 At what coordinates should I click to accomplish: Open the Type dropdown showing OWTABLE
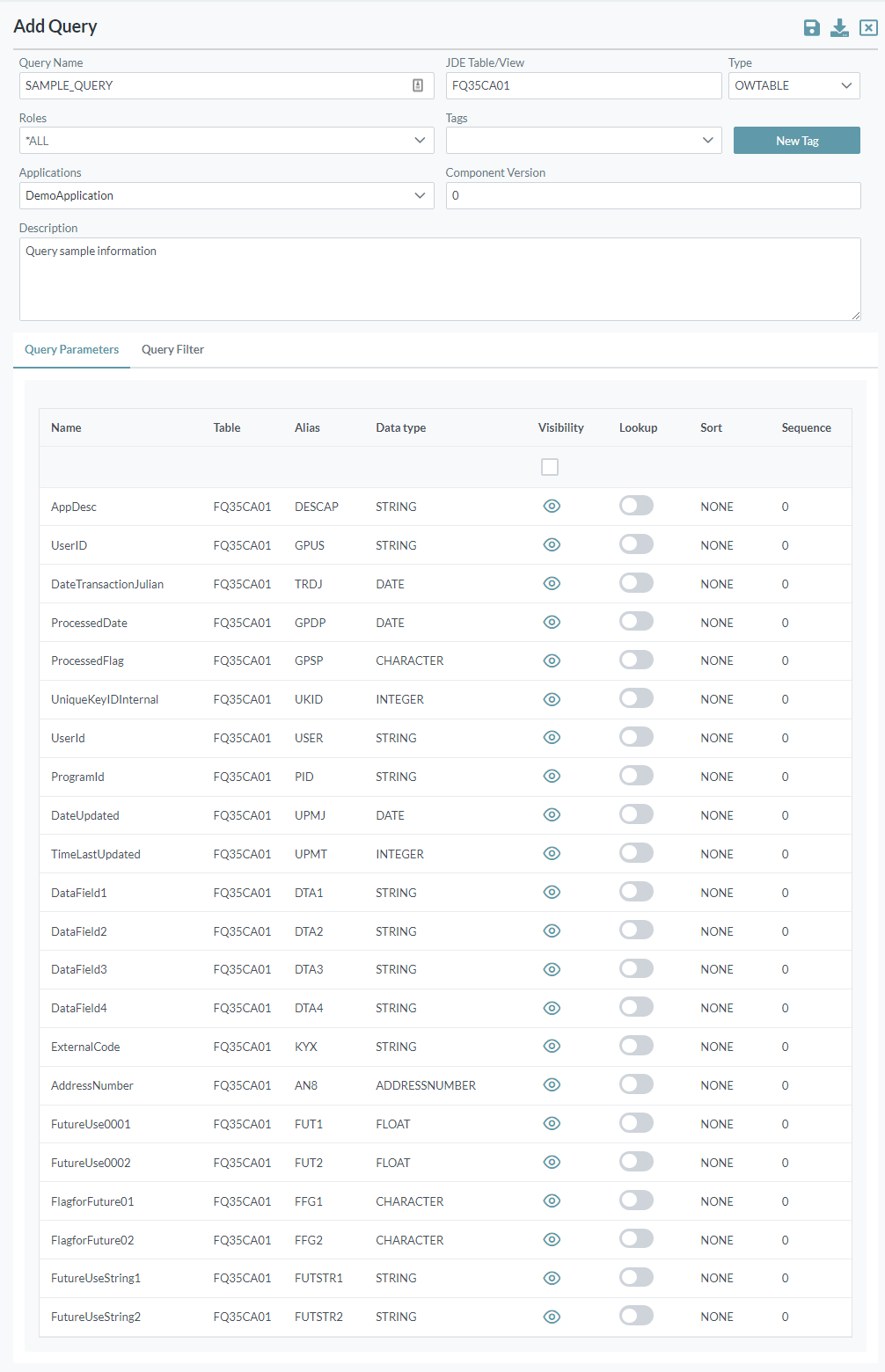(794, 85)
